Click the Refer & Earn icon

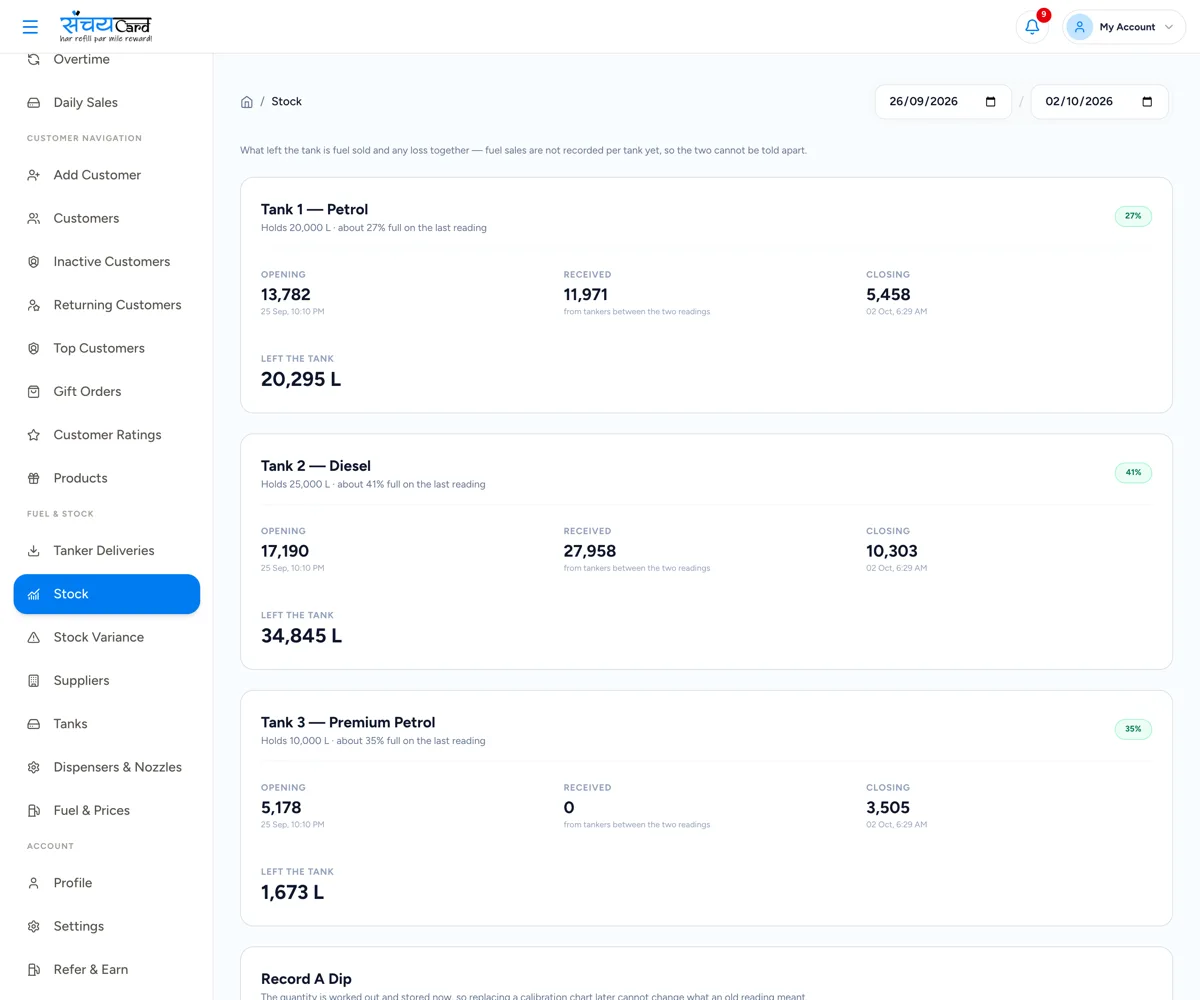point(33,970)
